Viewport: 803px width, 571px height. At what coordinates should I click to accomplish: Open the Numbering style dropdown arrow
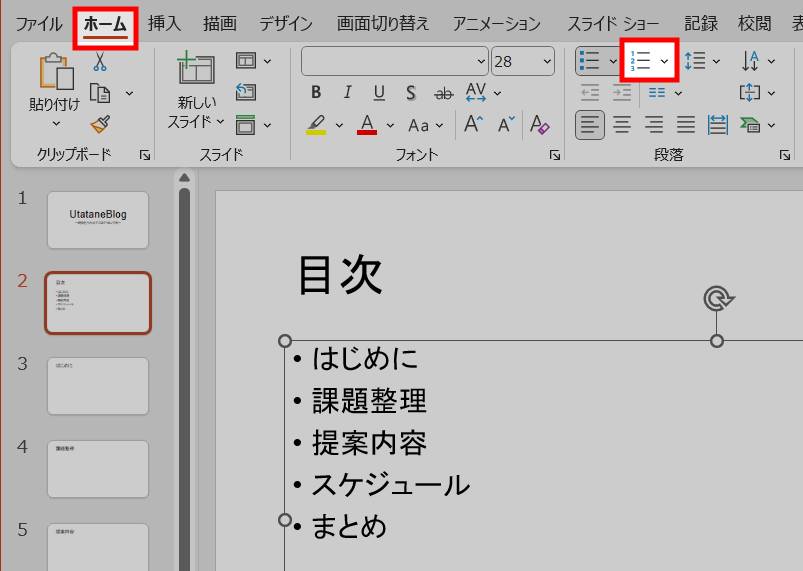coord(664,61)
